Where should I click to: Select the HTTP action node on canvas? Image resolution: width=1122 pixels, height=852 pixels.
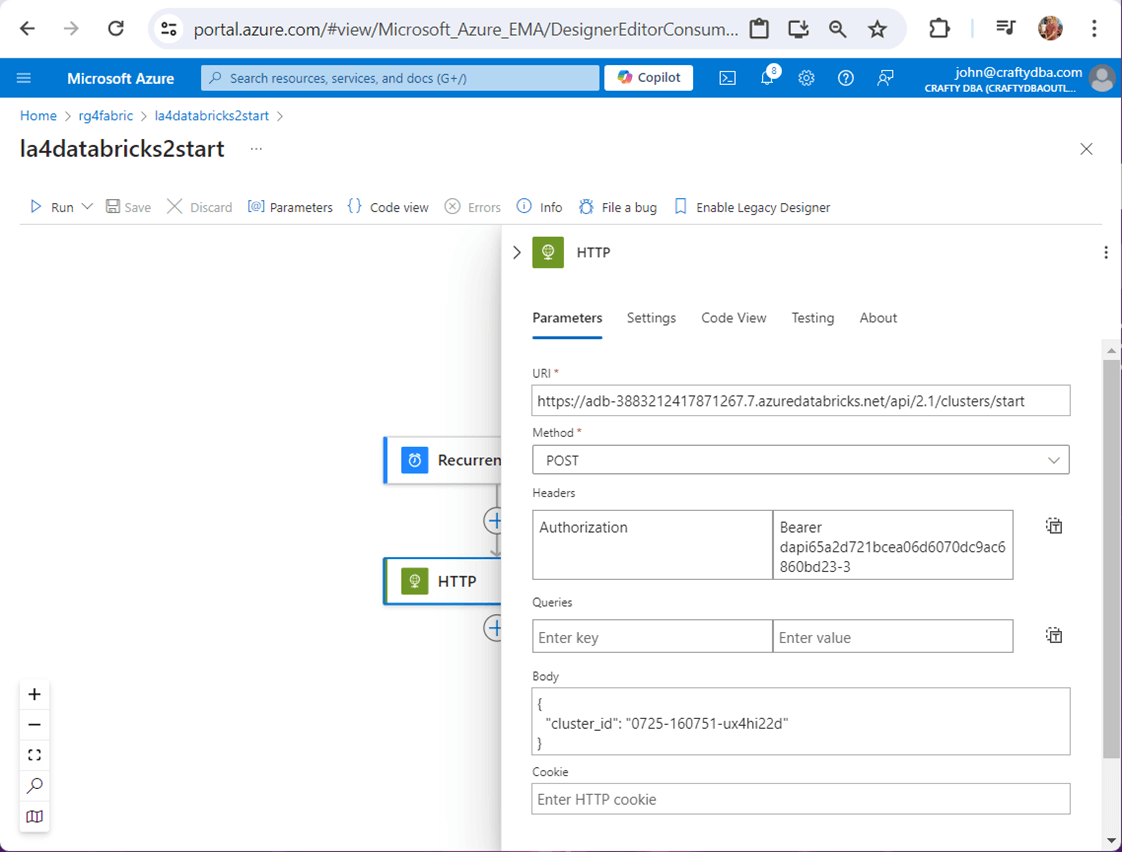tap(443, 581)
